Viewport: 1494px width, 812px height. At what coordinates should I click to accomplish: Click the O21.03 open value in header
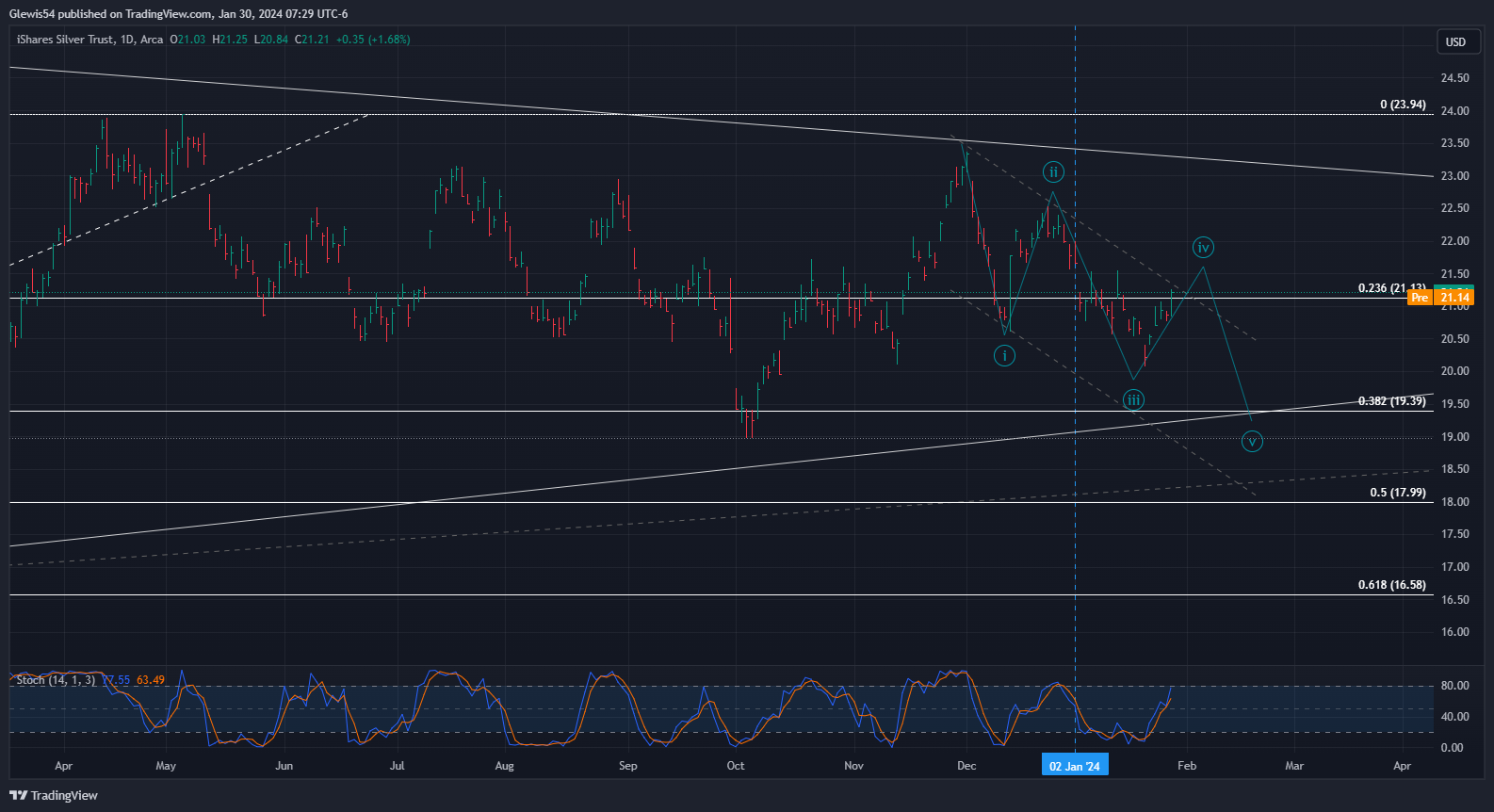[187, 40]
